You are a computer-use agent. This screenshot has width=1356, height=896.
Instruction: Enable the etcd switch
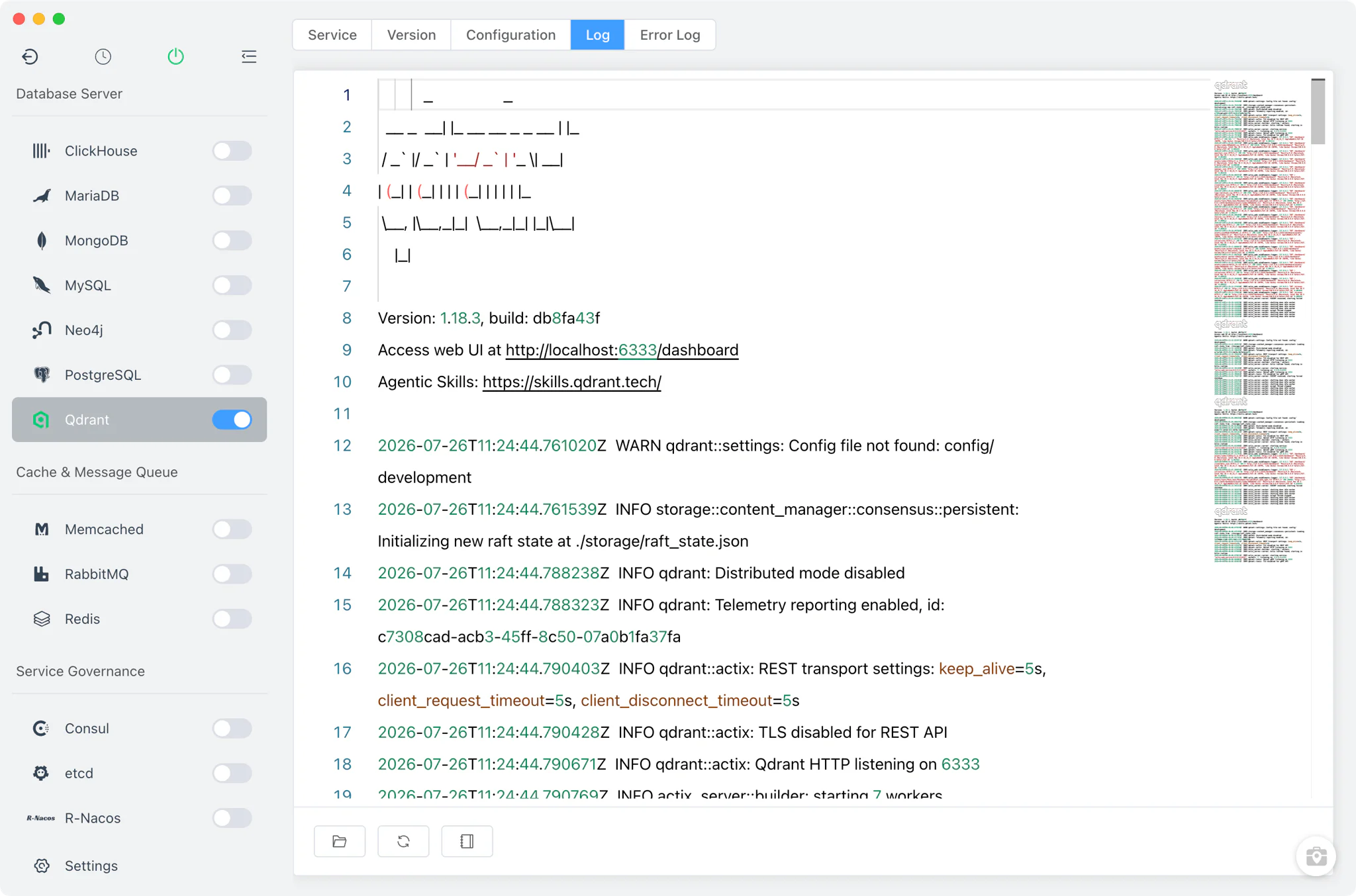pos(232,773)
